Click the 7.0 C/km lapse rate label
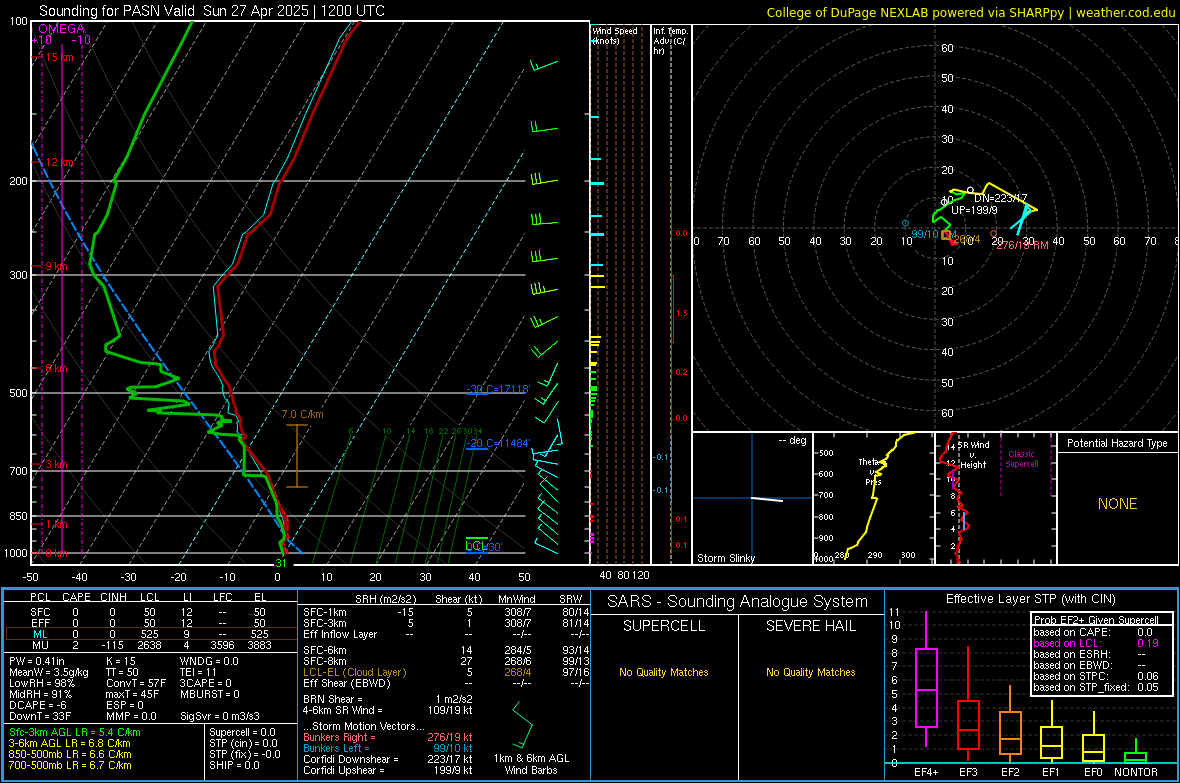The image size is (1180, 783). pos(302,414)
